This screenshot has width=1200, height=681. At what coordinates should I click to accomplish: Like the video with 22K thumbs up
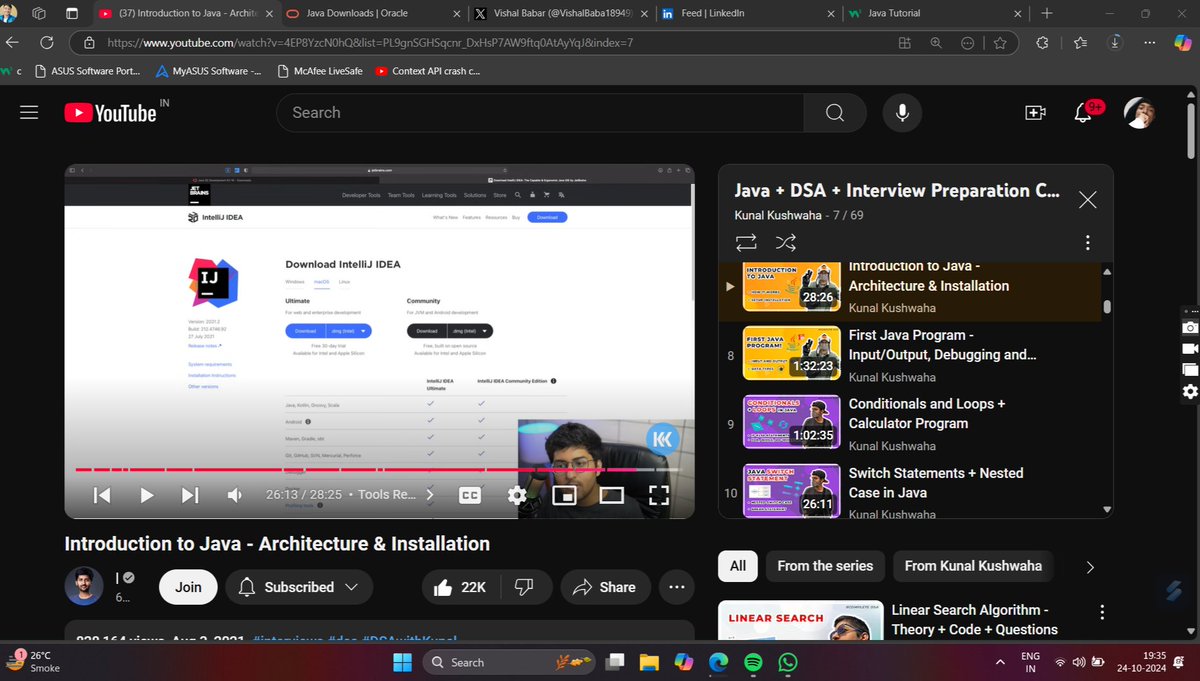(461, 587)
